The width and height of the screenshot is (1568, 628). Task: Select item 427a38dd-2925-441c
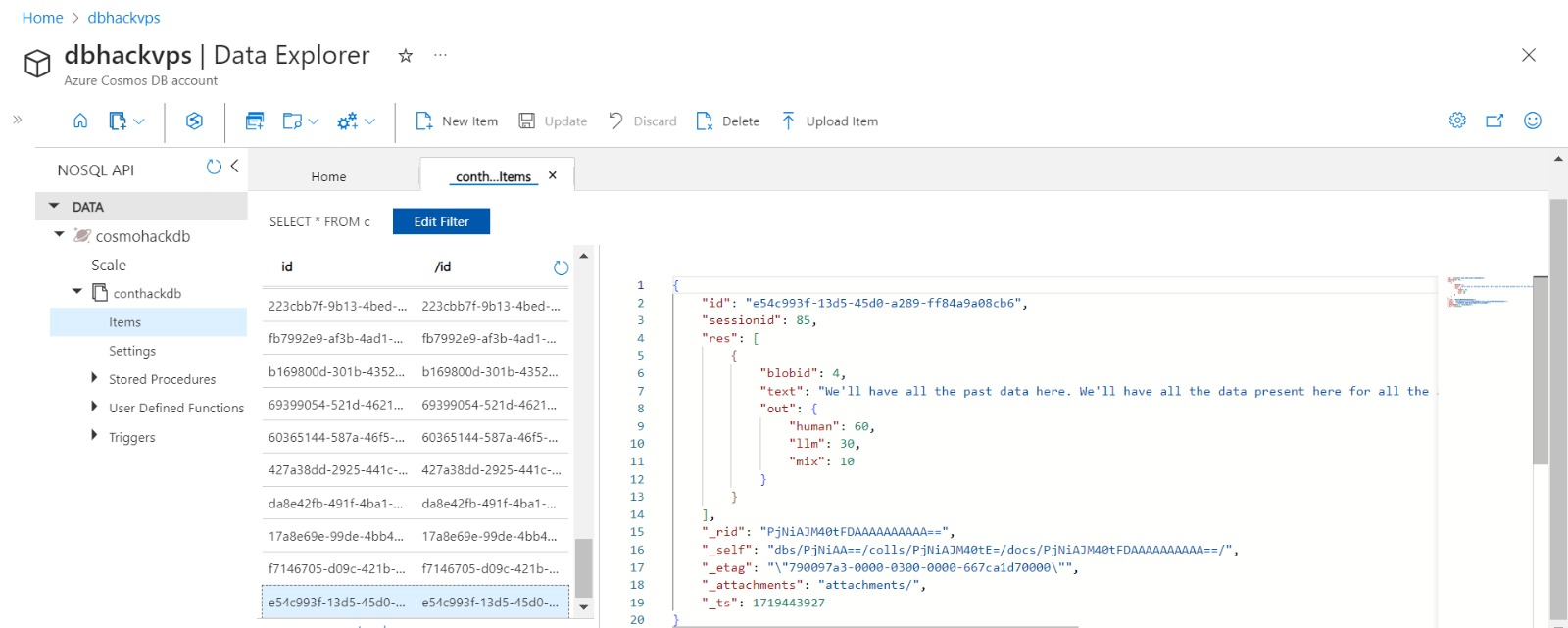[x=415, y=470]
